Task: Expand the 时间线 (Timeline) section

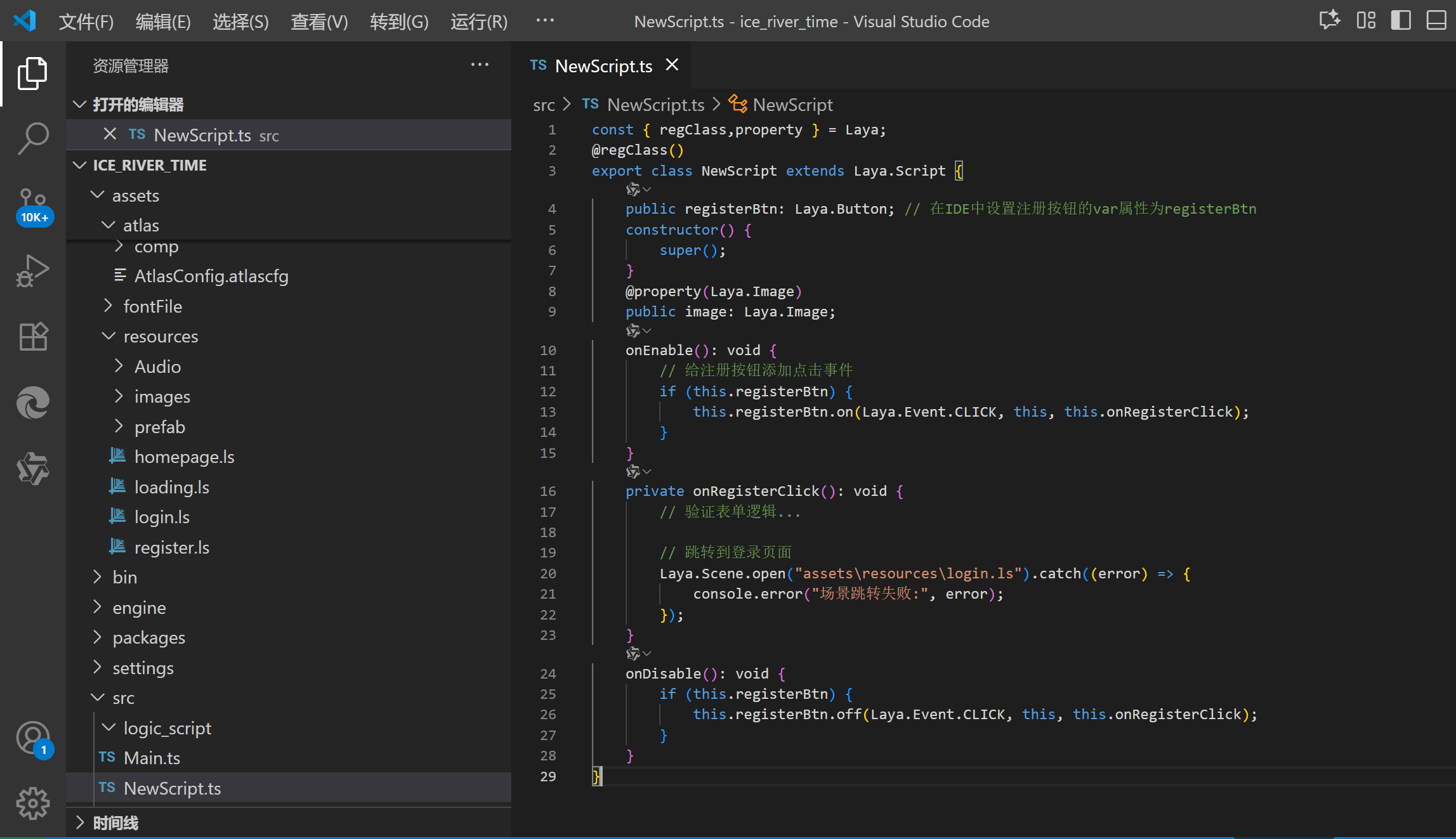Action: click(115, 823)
